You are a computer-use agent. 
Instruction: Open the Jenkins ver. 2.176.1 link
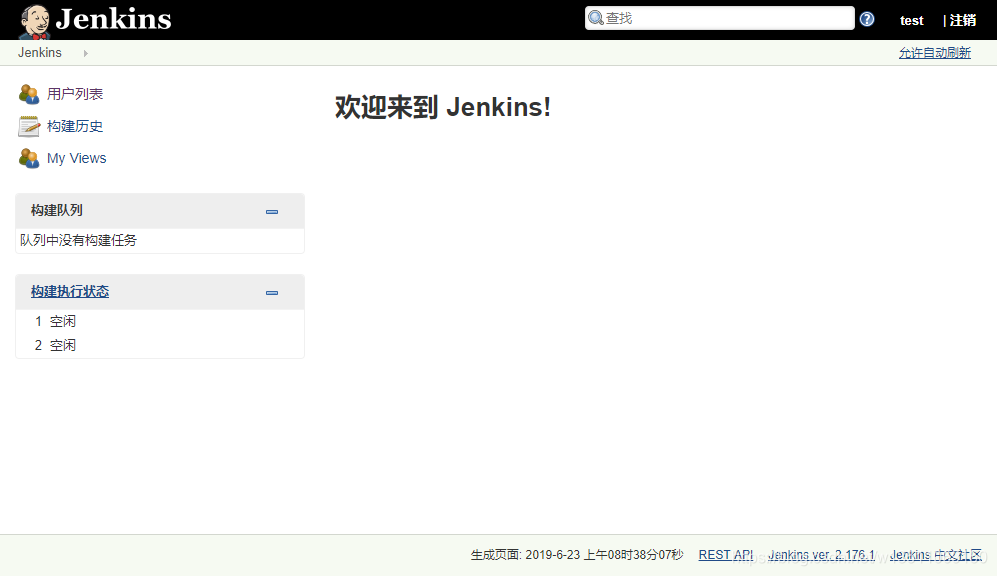click(x=821, y=555)
